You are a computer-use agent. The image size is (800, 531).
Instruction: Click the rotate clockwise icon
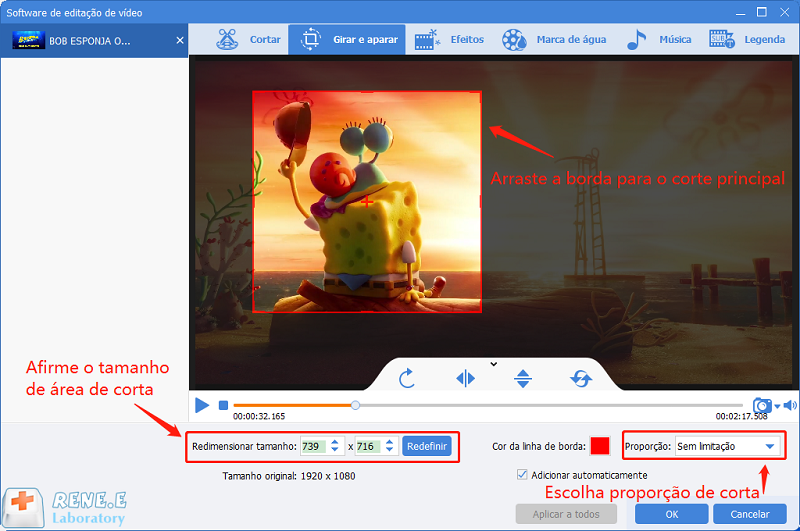[407, 378]
